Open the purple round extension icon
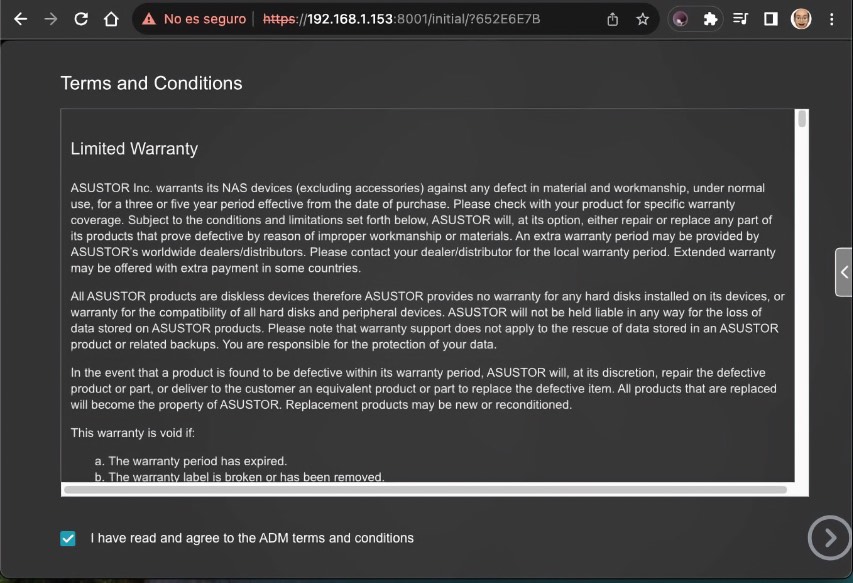The image size is (853, 583). pyautogui.click(x=680, y=19)
